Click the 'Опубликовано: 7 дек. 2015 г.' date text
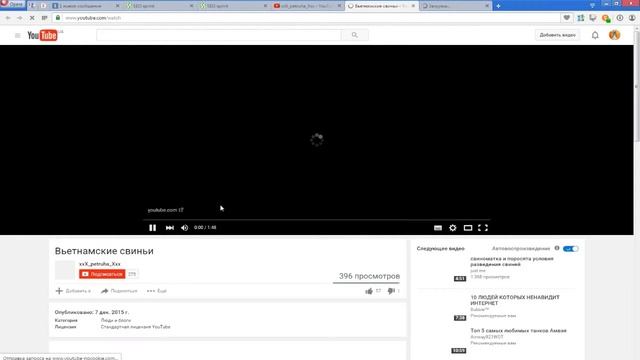640x360 pixels. pyautogui.click(x=92, y=312)
